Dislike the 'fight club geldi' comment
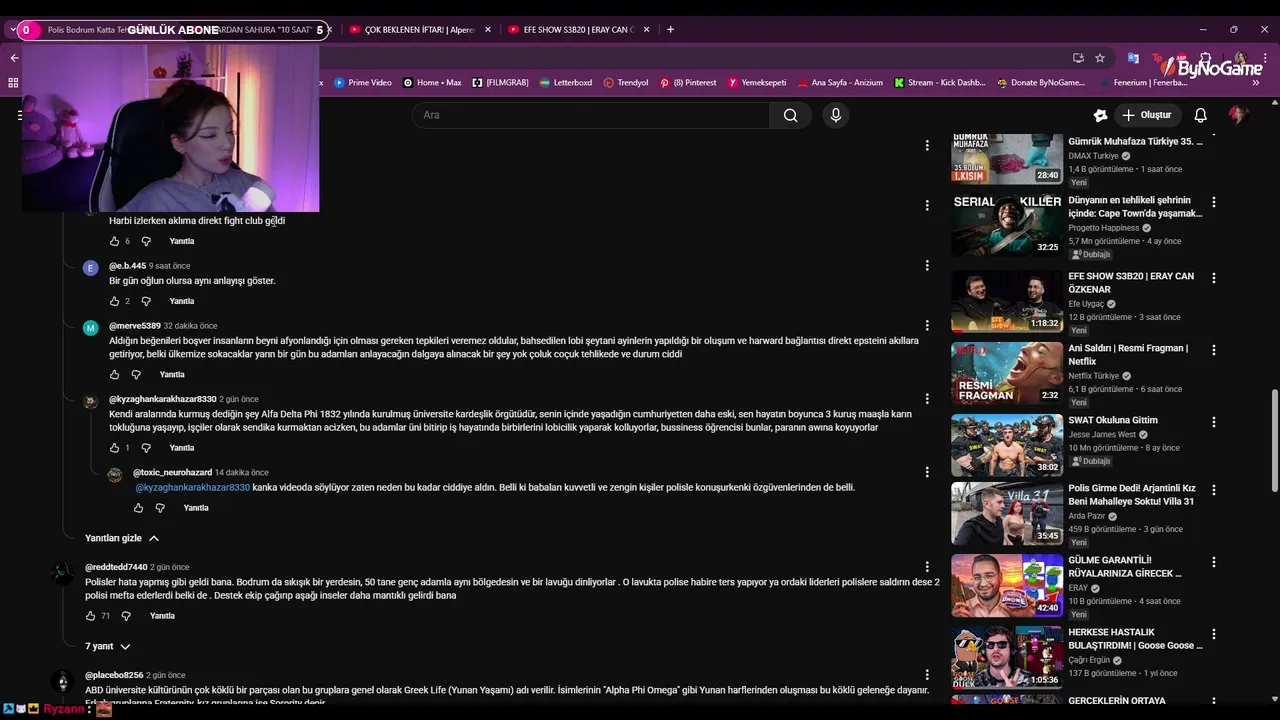The width and height of the screenshot is (1280, 720). click(146, 241)
